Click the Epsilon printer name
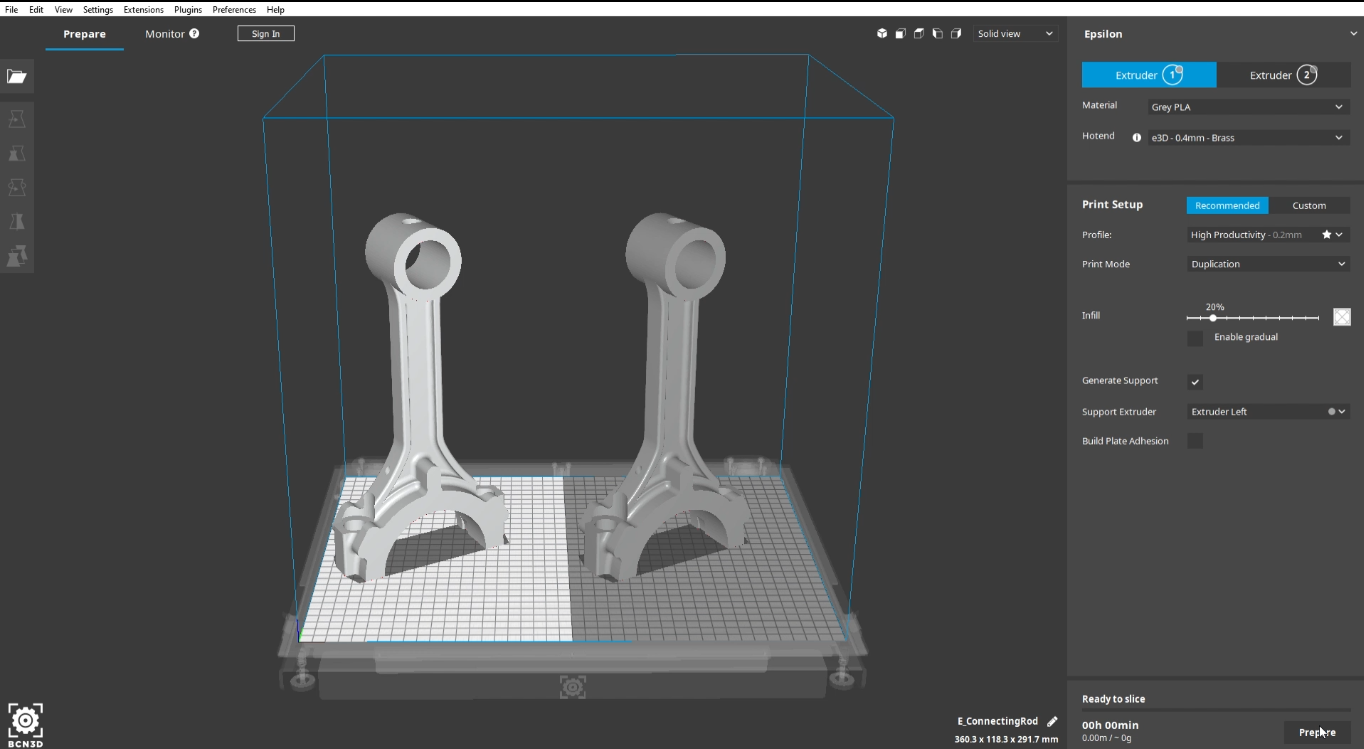 tap(1103, 34)
